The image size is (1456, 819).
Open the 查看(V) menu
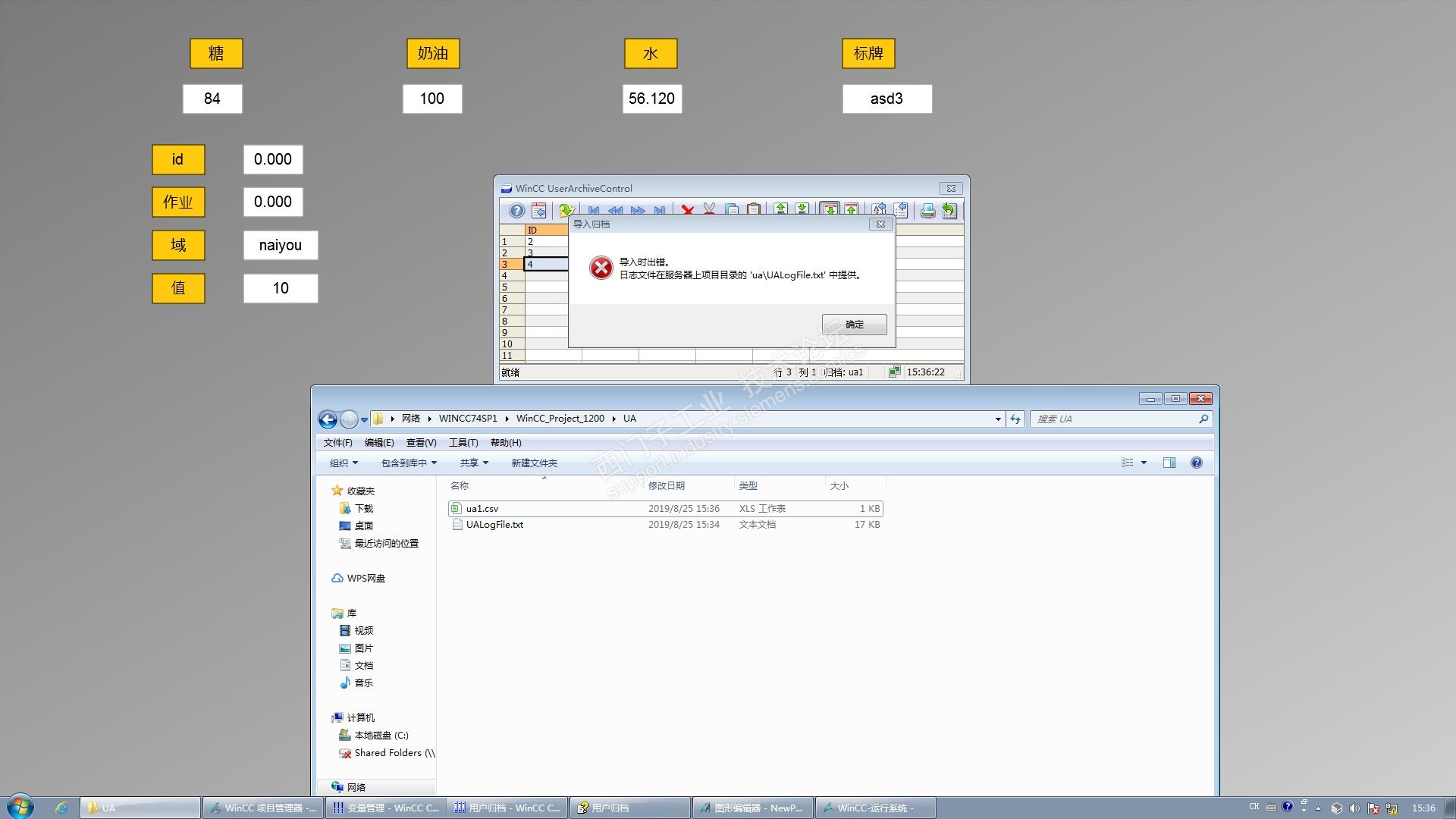tap(421, 443)
